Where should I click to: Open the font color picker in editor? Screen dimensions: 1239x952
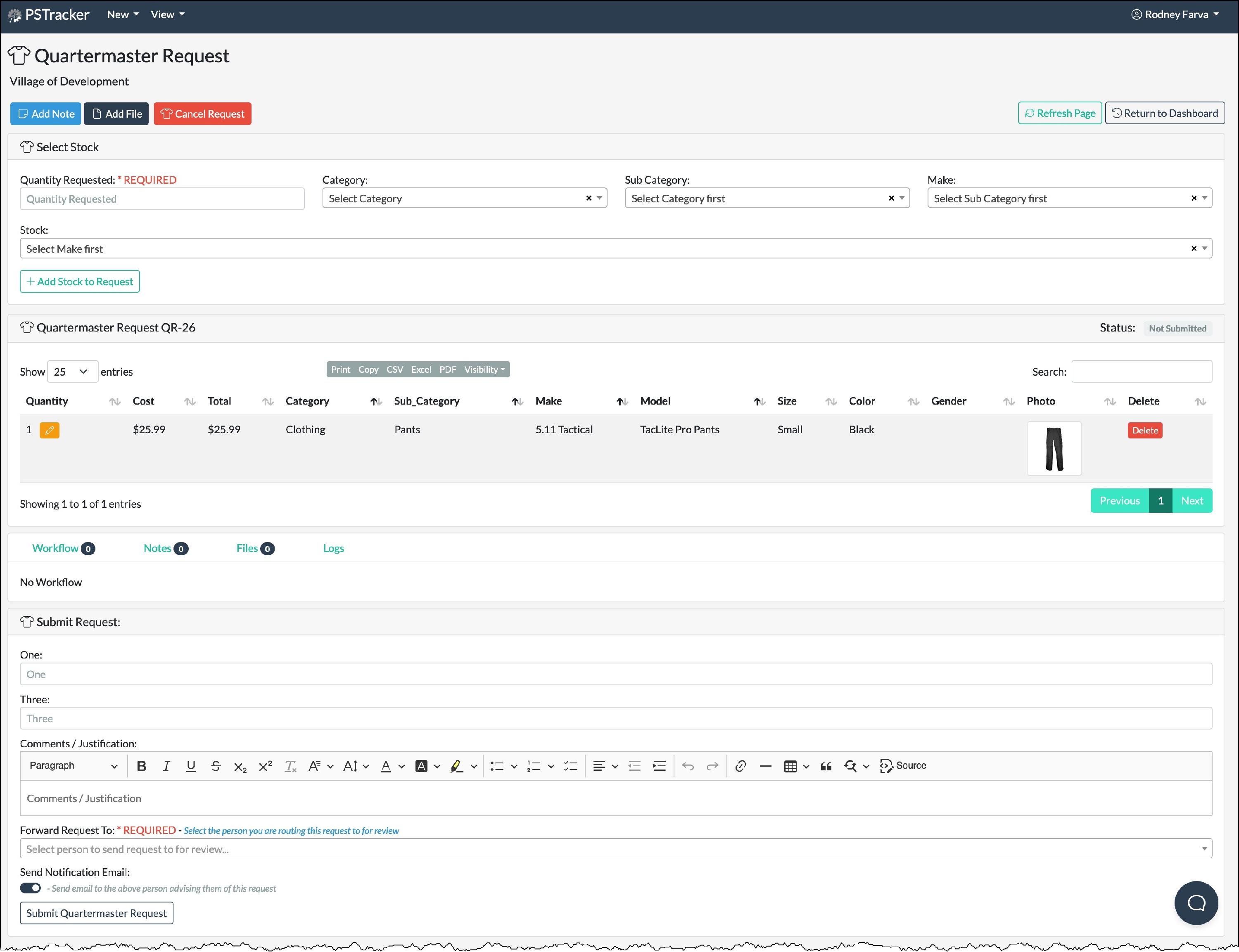[386, 766]
